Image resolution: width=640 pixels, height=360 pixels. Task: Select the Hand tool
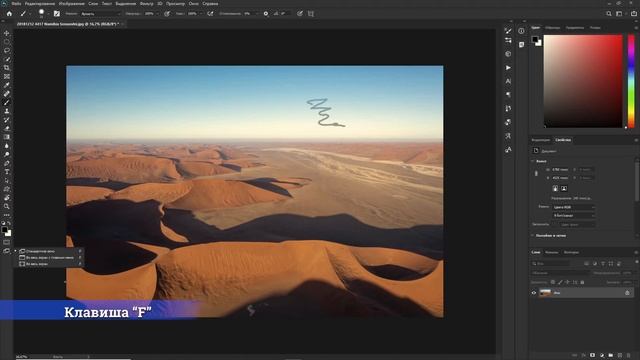7,198
